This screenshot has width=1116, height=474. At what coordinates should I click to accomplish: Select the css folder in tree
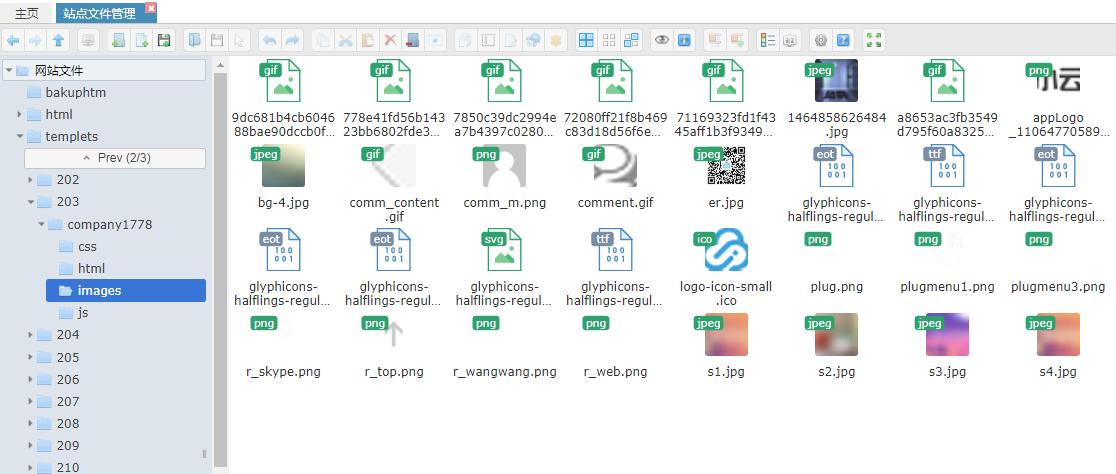[88, 247]
